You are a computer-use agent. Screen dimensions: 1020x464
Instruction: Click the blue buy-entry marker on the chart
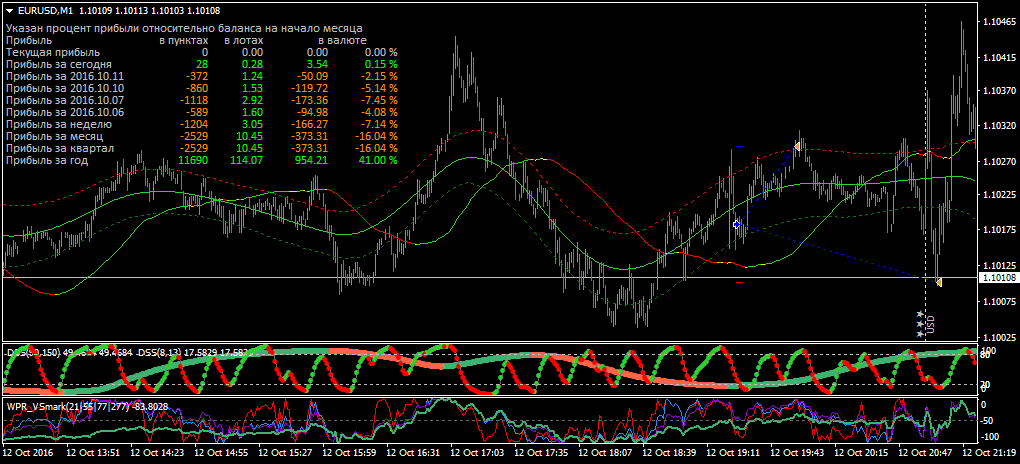pyautogui.click(x=736, y=224)
